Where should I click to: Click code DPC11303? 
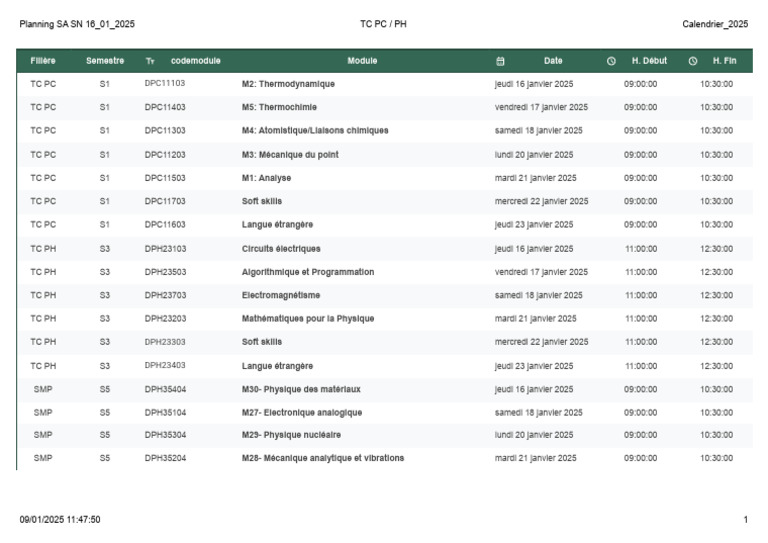click(165, 131)
